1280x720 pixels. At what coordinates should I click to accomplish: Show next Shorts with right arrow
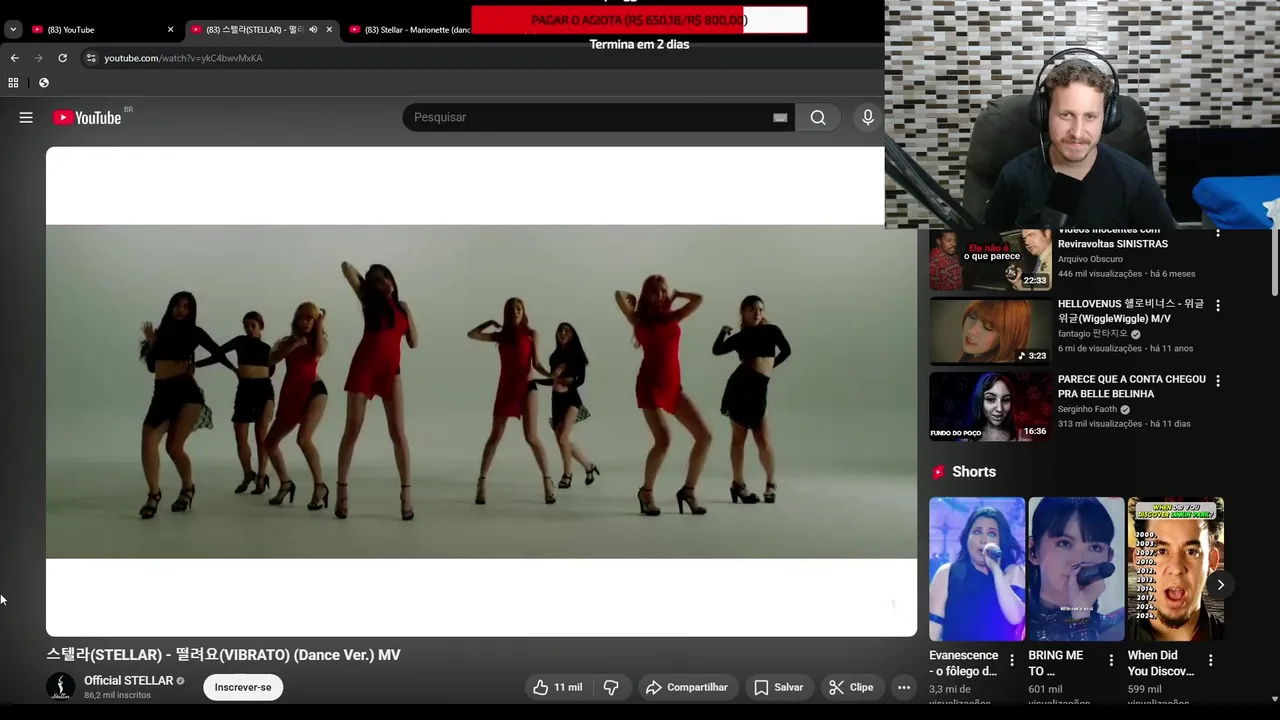pos(1220,585)
